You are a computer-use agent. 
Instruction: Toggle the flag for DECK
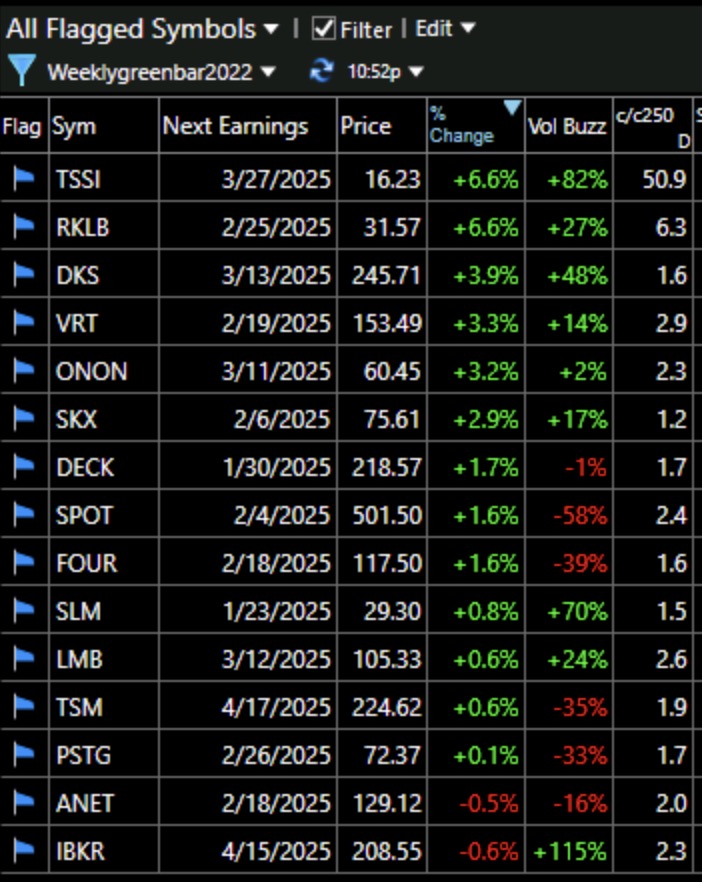click(x=22, y=466)
